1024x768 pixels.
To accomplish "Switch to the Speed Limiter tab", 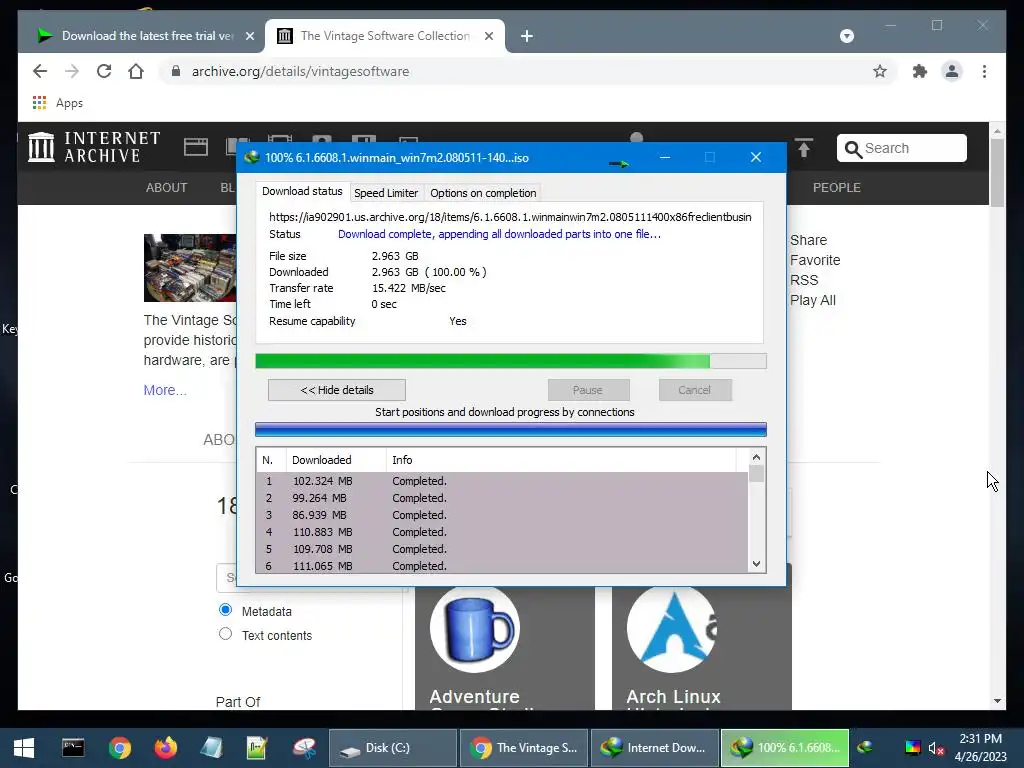I will (x=386, y=193).
